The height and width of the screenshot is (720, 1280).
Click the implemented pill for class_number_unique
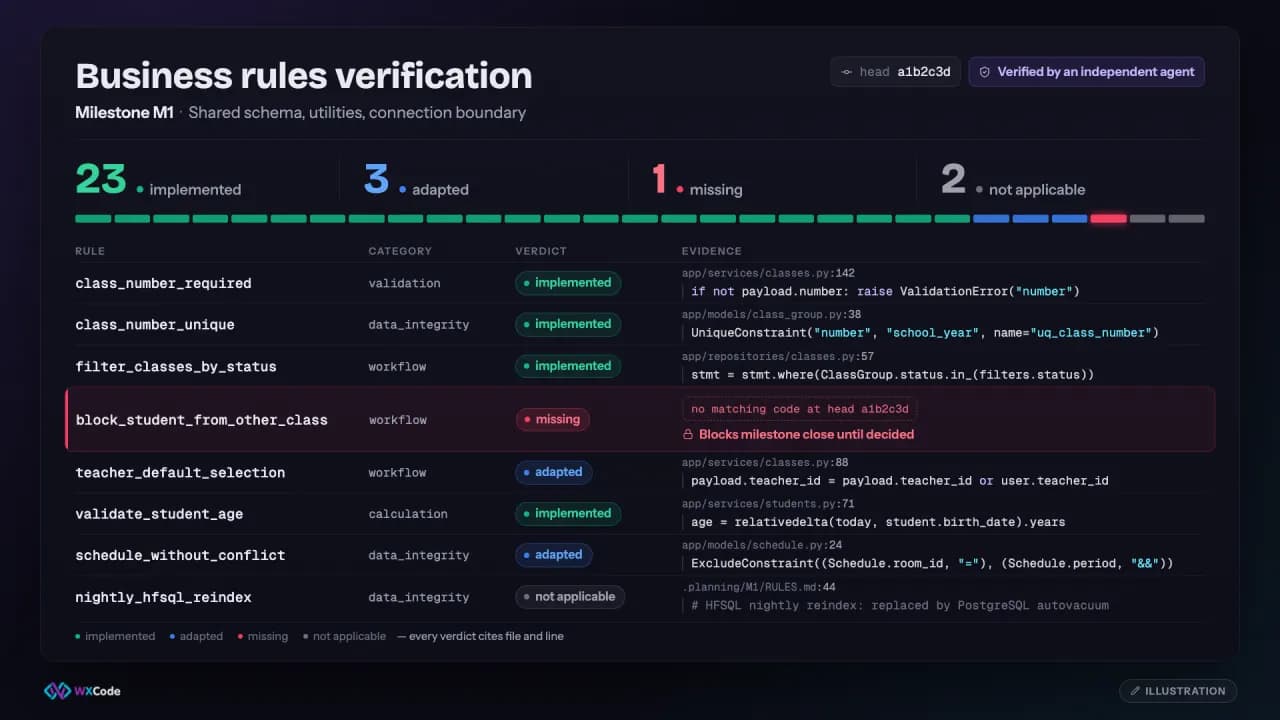[x=568, y=324]
